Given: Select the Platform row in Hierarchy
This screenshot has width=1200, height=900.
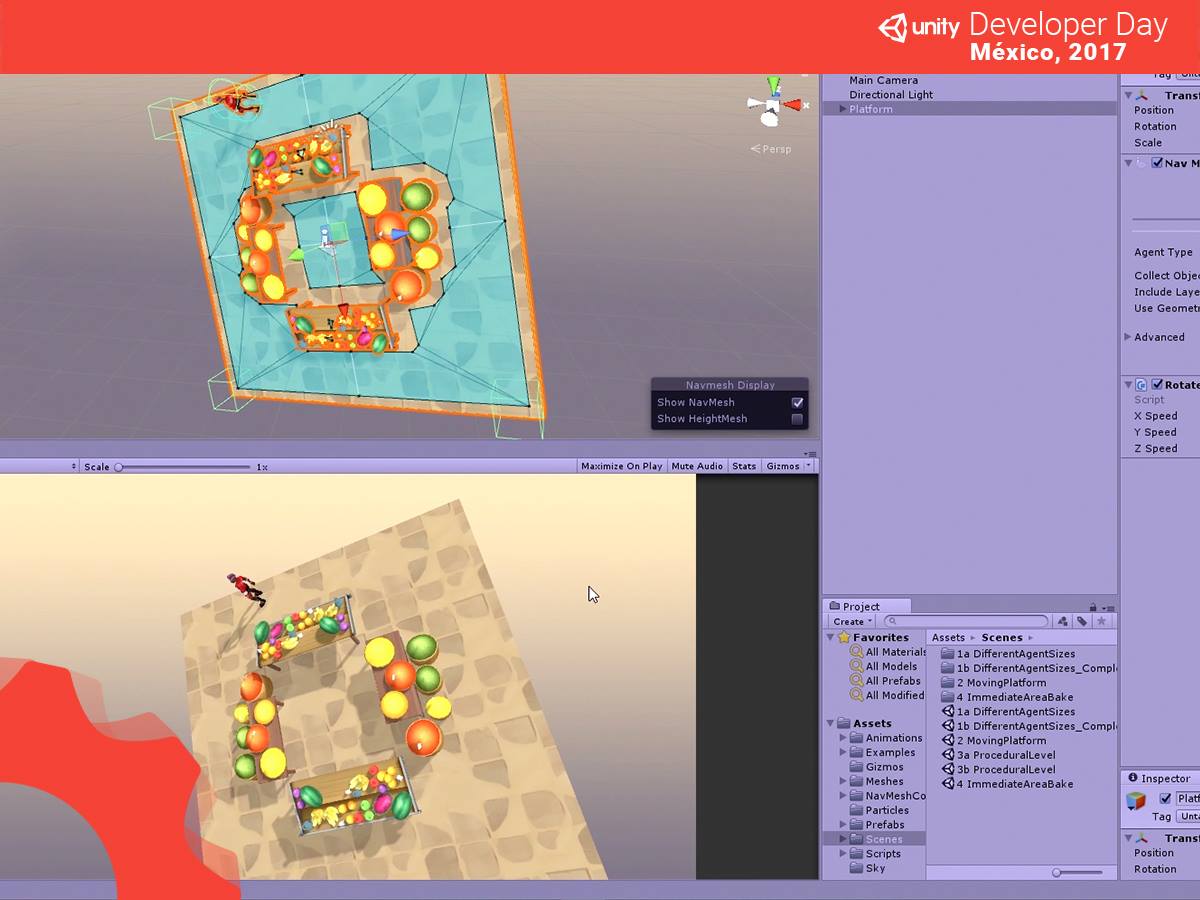Looking at the screenshot, I should pyautogui.click(x=969, y=109).
